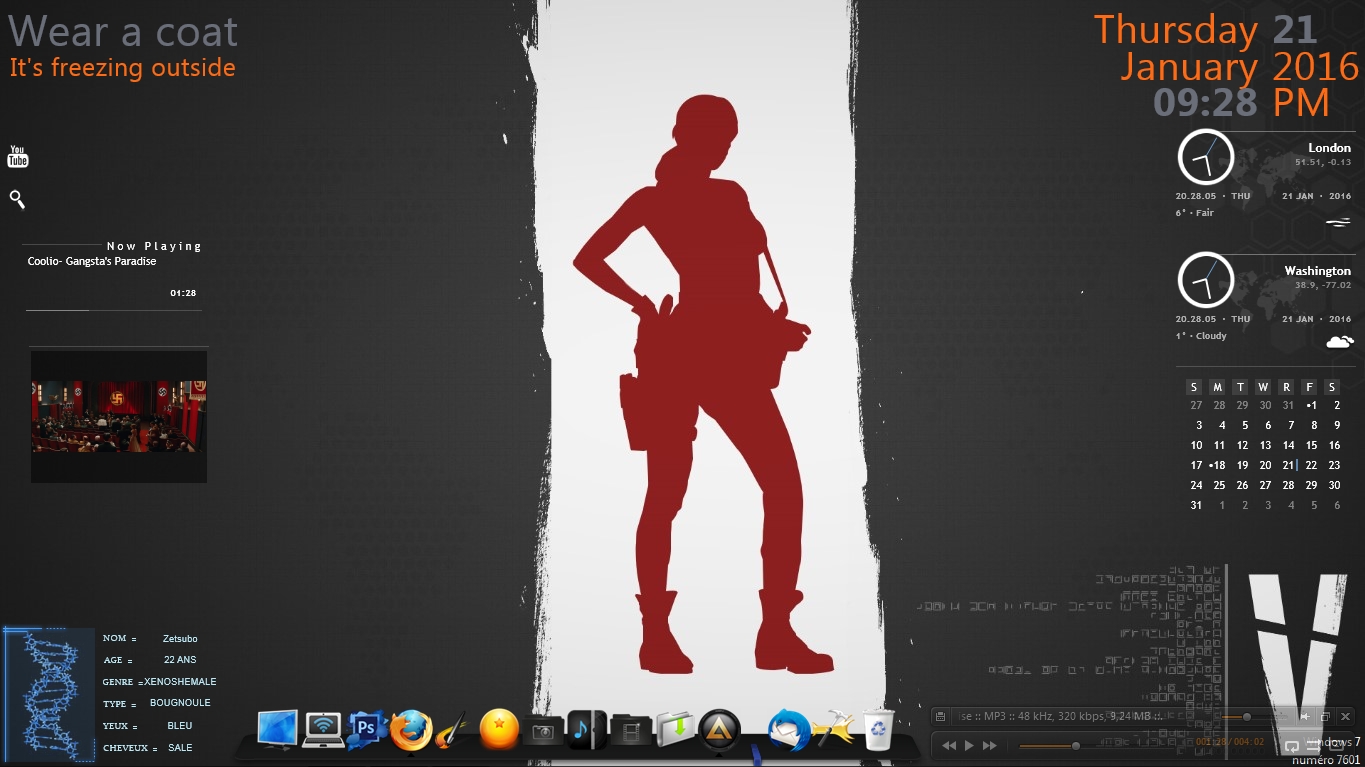Viewport: 1365px width, 767px height.
Task: Open the Recycle Bin in dock
Action: tap(878, 730)
